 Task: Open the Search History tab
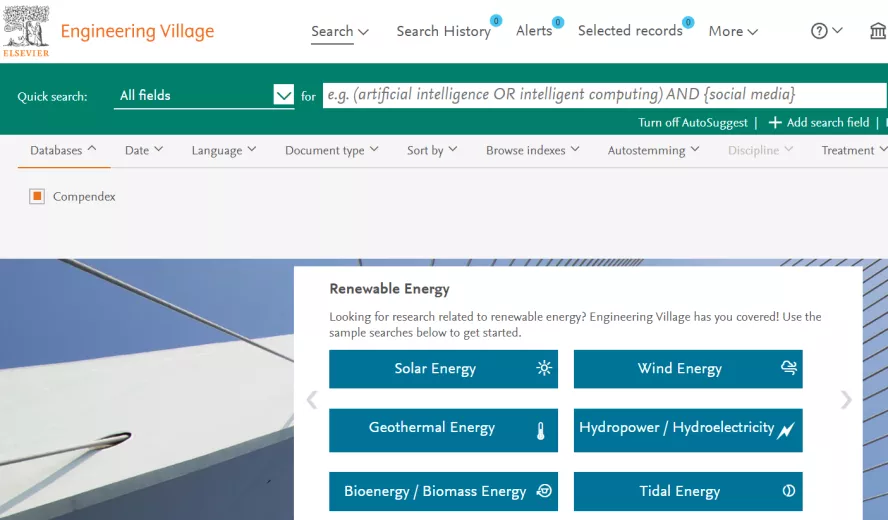point(443,31)
